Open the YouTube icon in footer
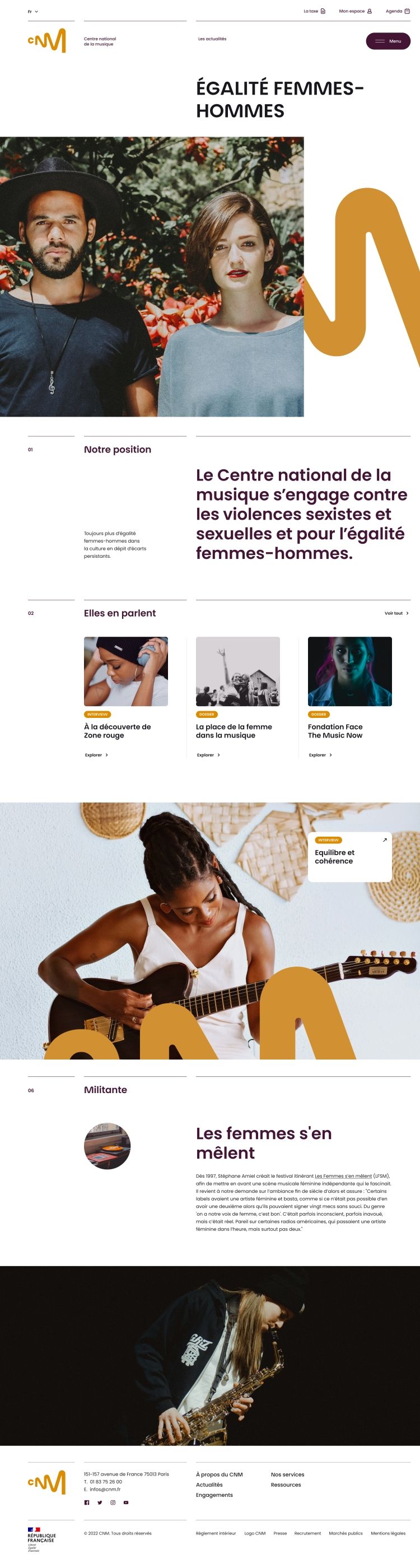This screenshot has height=1568, width=420. (126, 1503)
